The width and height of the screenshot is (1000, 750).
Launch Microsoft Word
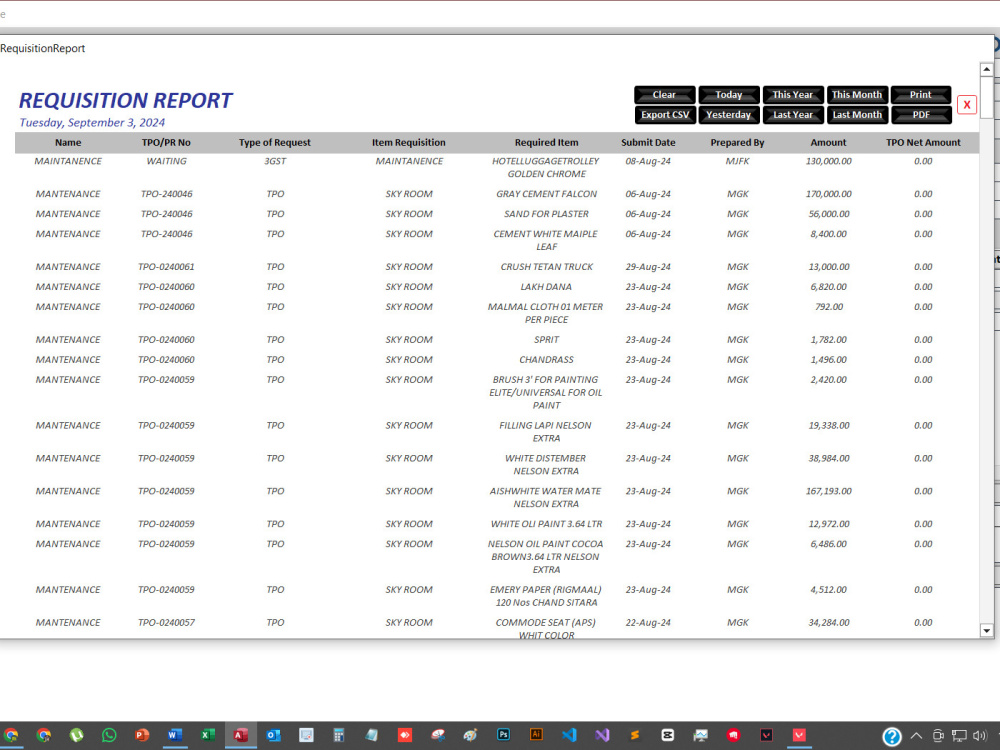point(175,735)
